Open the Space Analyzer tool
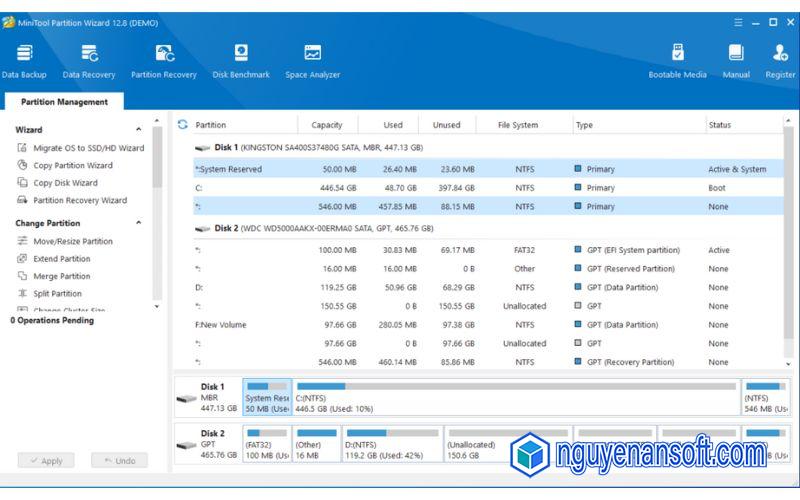This screenshot has height=500, width=800. point(312,61)
